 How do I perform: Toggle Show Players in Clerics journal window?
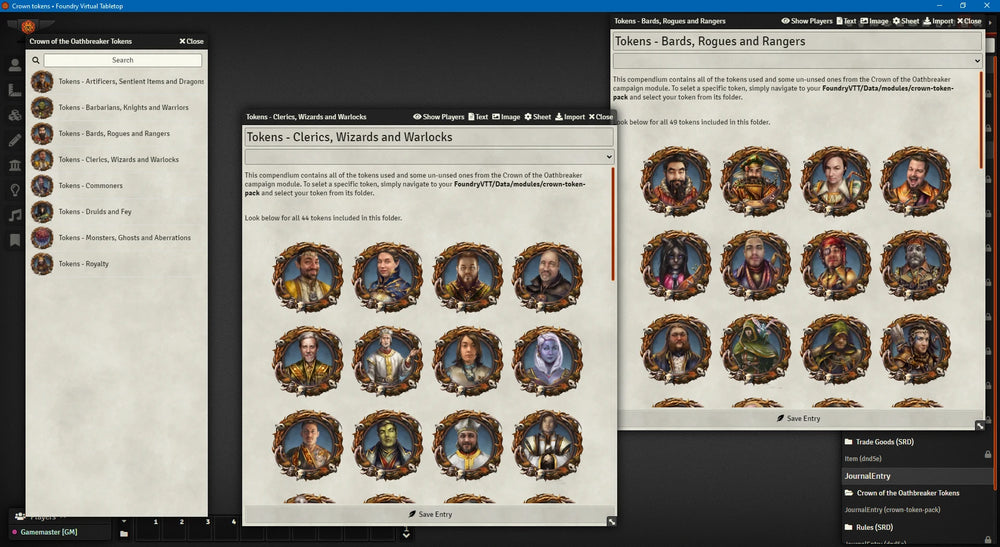coord(438,117)
